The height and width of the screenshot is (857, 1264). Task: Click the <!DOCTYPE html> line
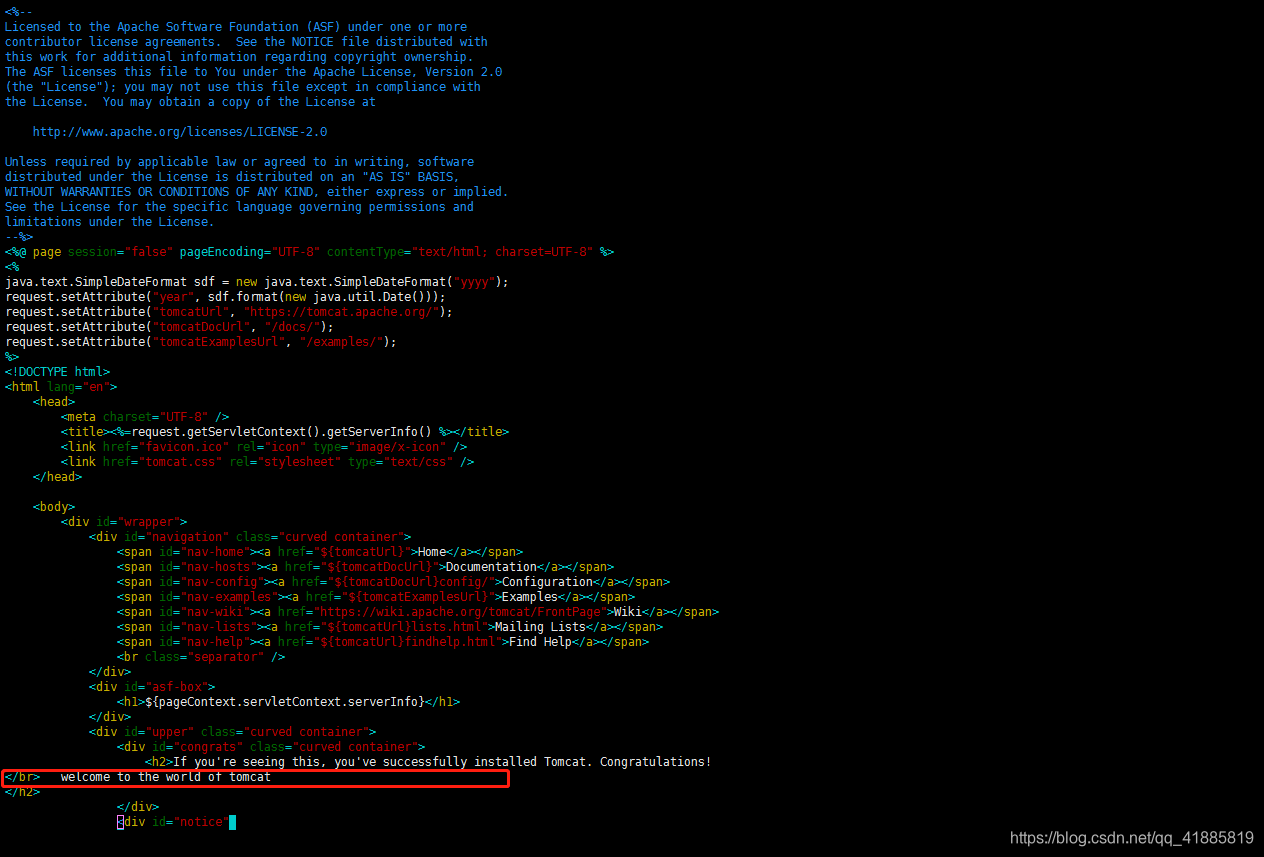58,372
